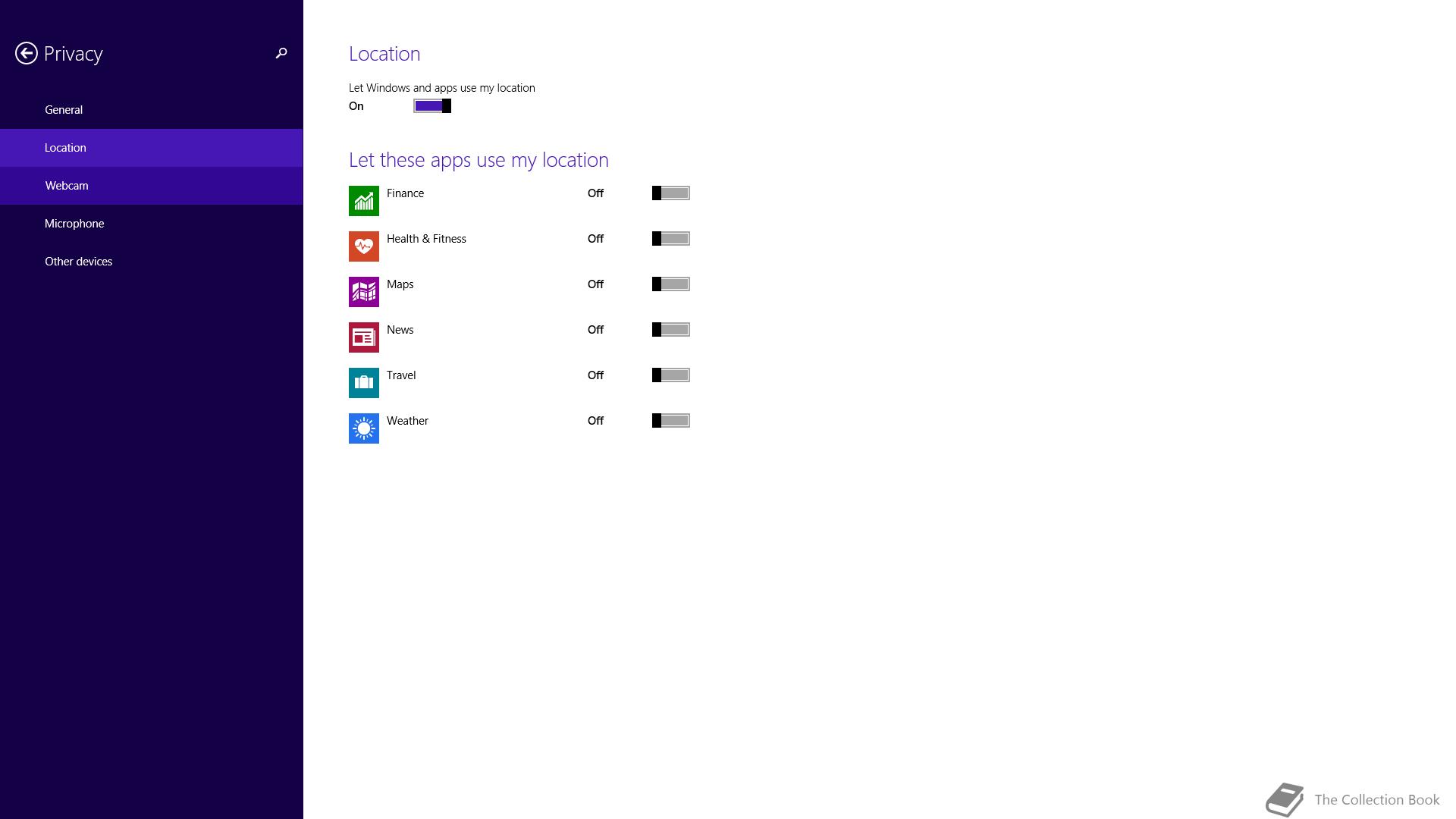Click the Travel app name
This screenshot has width=1456, height=819.
(401, 375)
